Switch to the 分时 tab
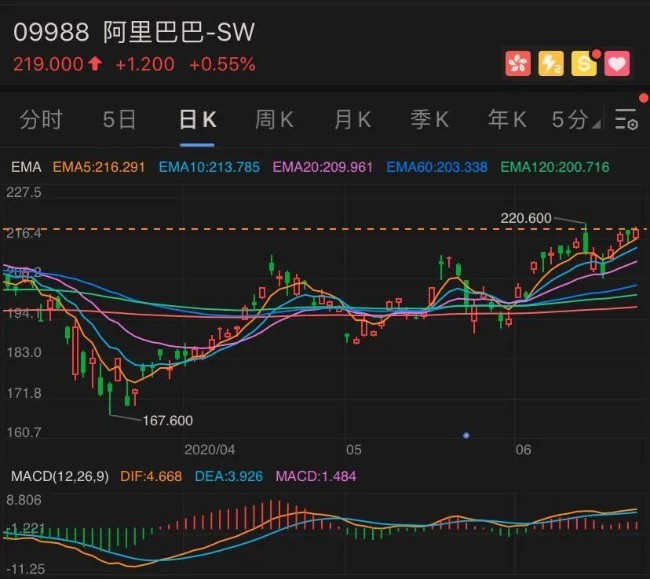The width and height of the screenshot is (650, 579). pyautogui.click(x=41, y=120)
